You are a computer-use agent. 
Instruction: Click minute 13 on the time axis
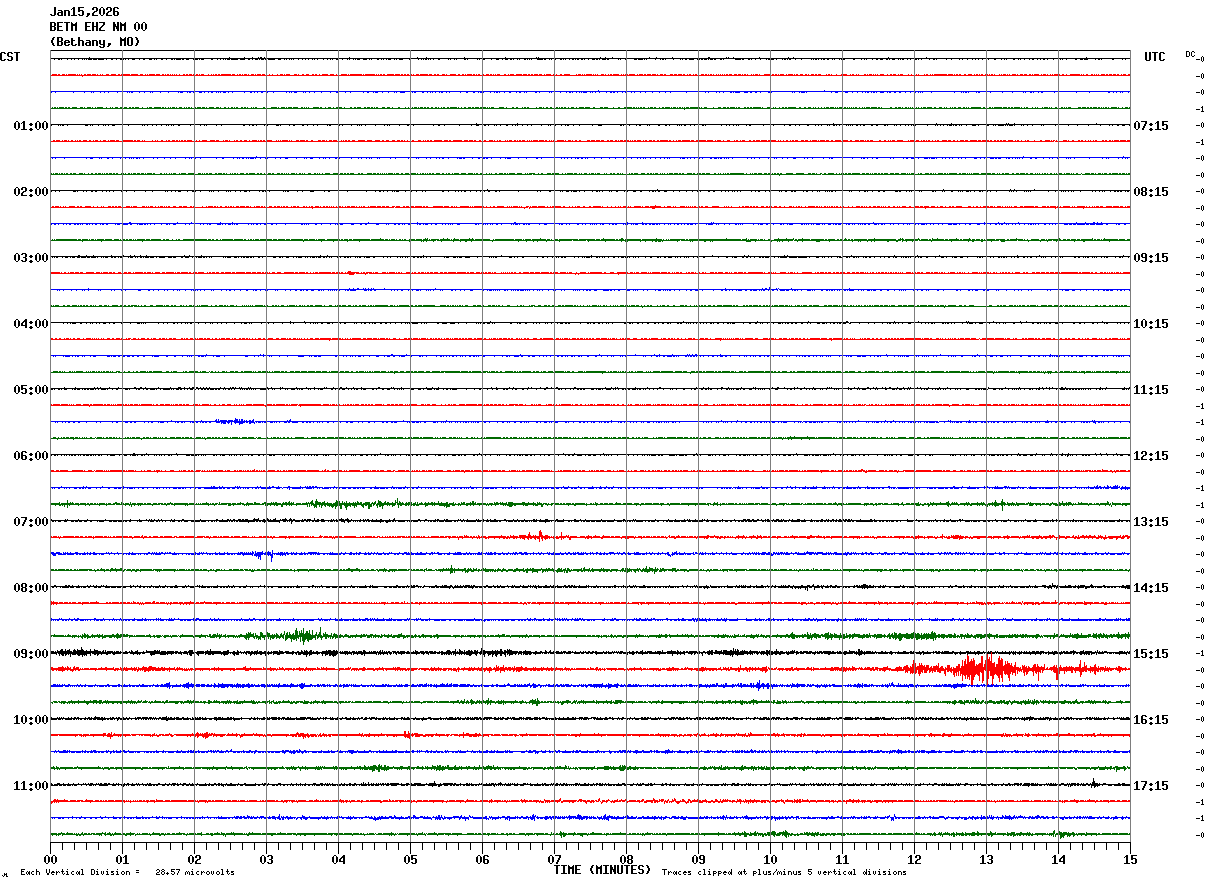[986, 859]
